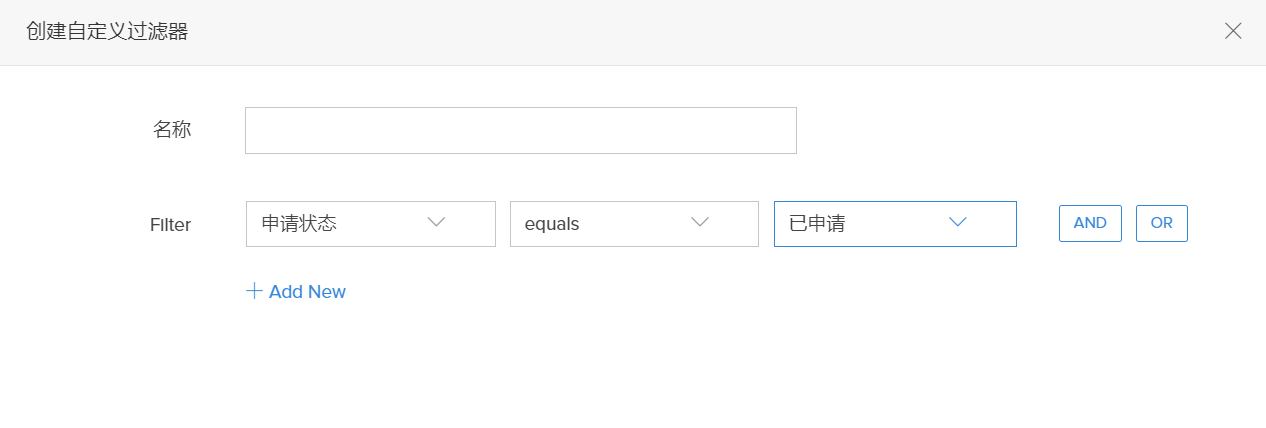Focus the 名称 text input field
Image resolution: width=1266 pixels, height=428 pixels.
pyautogui.click(x=520, y=130)
